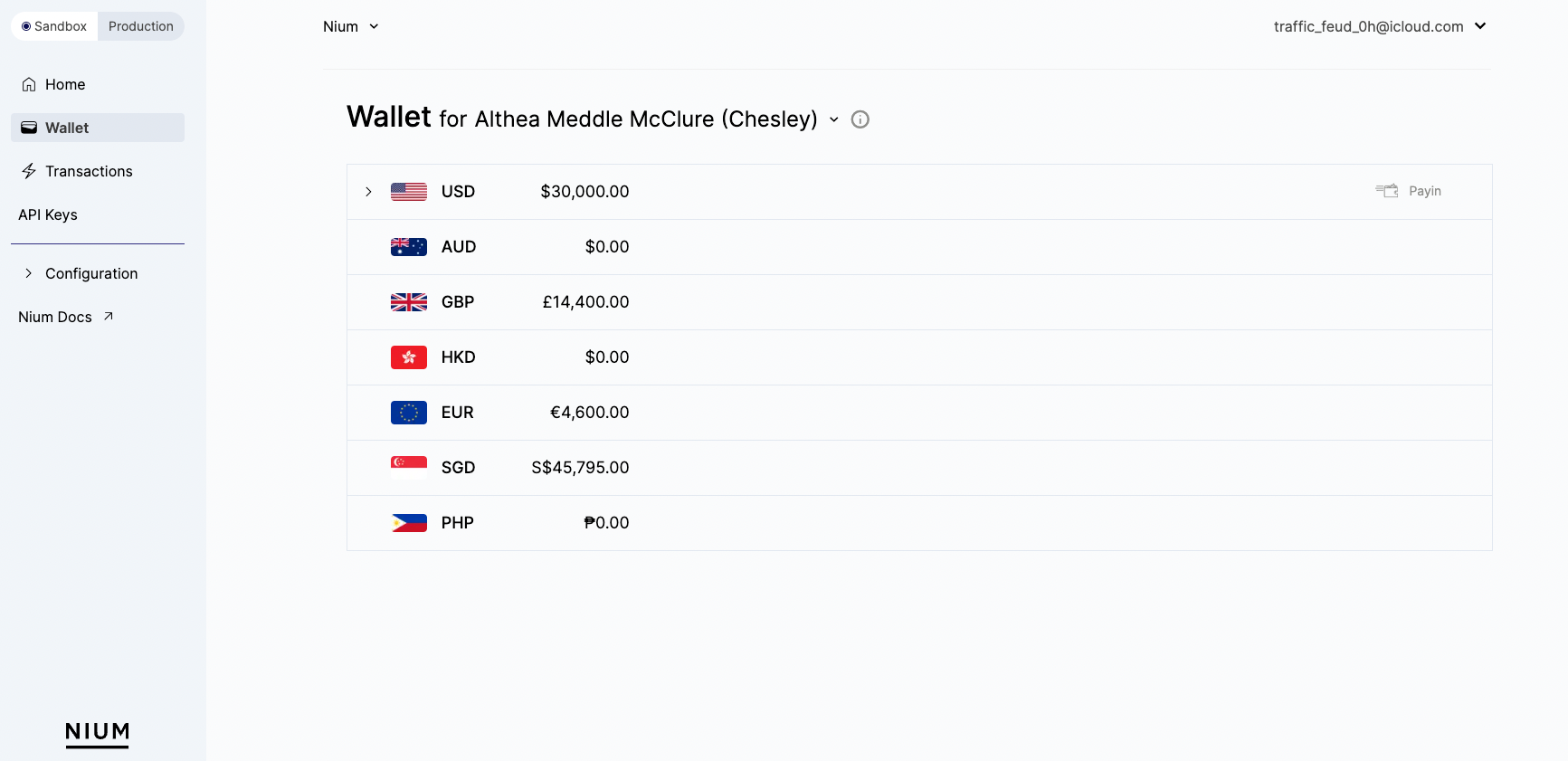Select the Sandbox environment option
1568x761 pixels.
click(54, 26)
